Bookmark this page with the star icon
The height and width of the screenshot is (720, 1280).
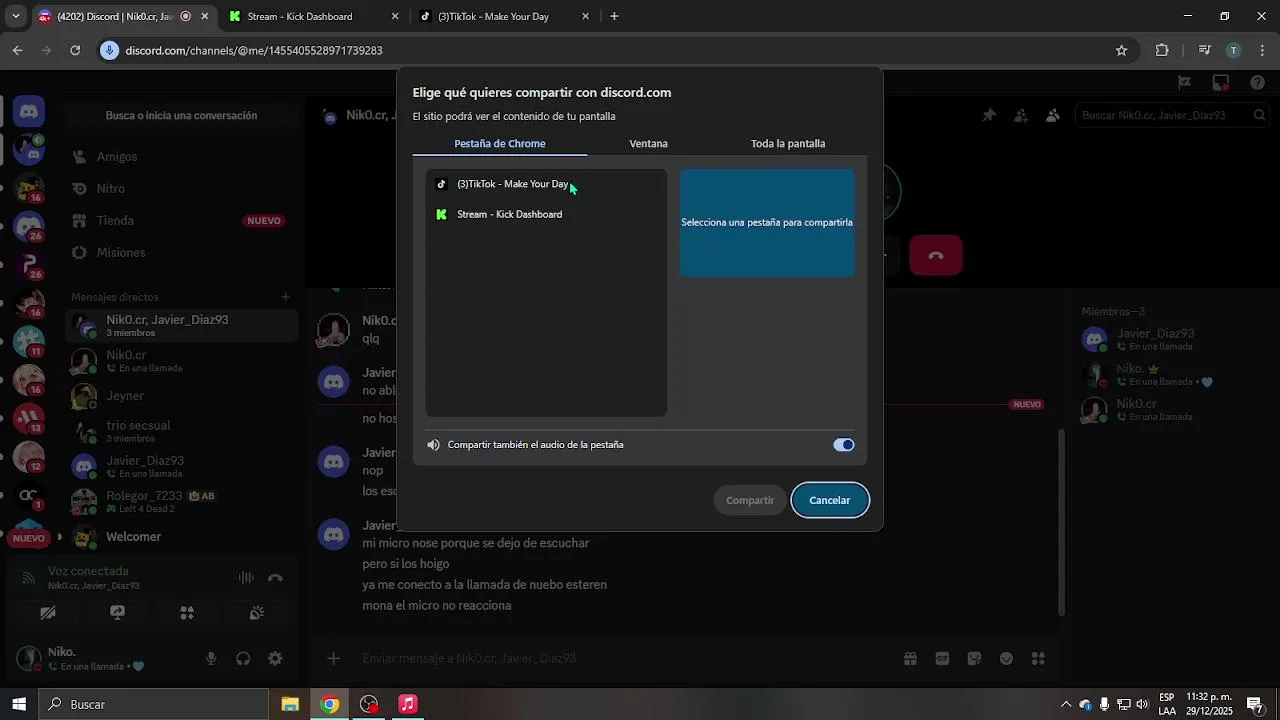click(x=1121, y=50)
